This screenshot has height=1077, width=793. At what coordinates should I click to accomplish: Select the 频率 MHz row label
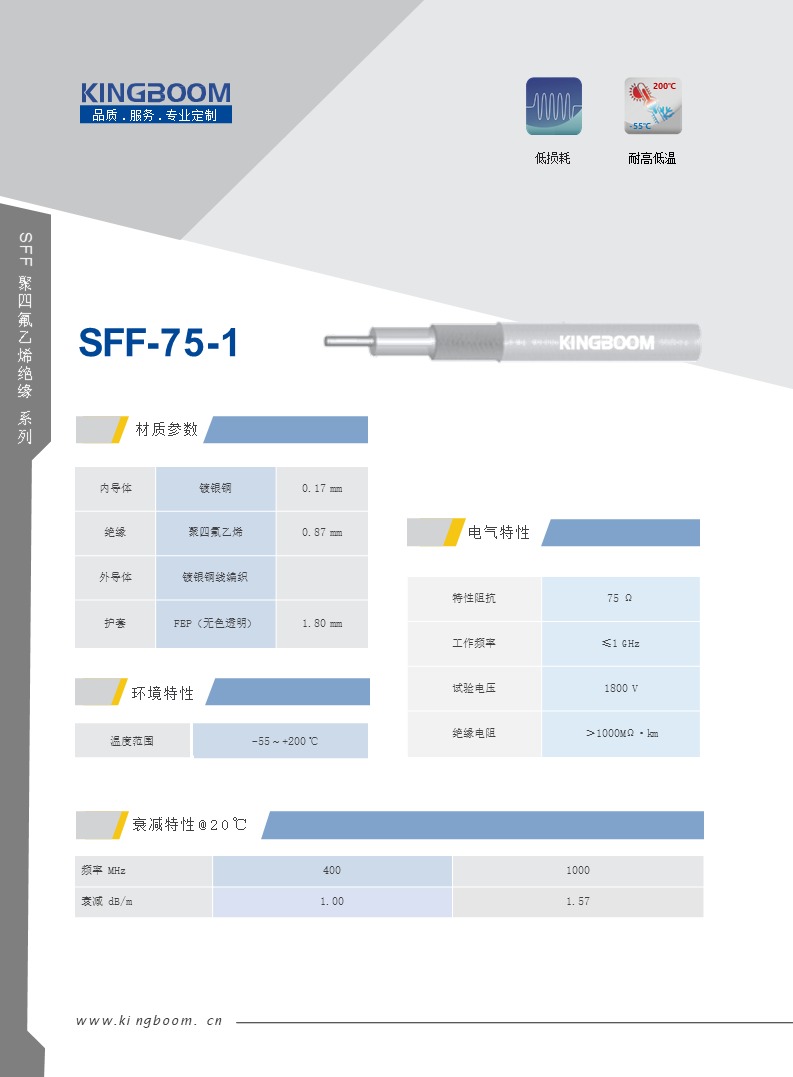[143, 870]
